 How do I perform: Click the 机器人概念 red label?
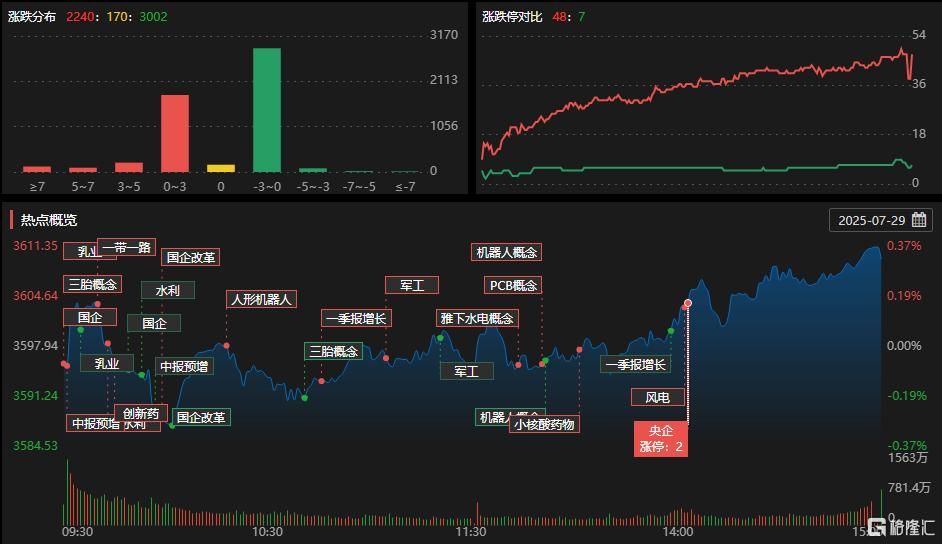(x=506, y=252)
